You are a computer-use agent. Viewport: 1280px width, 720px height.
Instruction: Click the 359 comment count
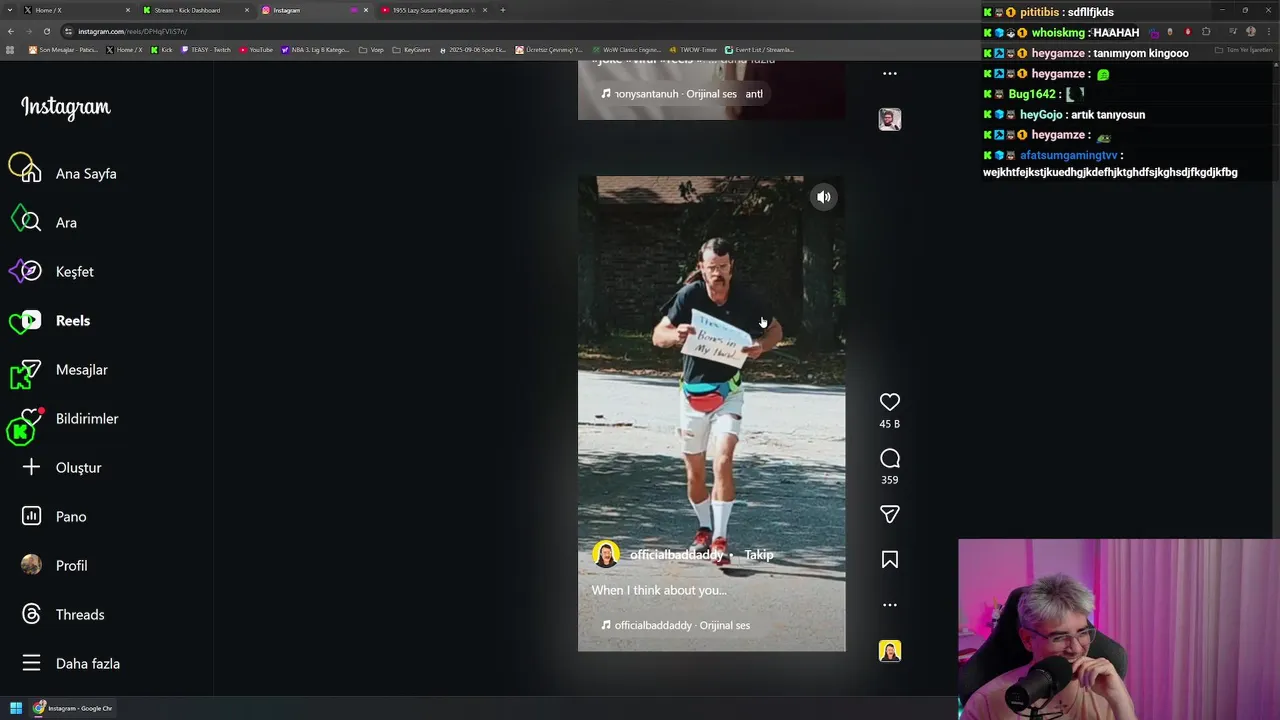click(x=890, y=480)
